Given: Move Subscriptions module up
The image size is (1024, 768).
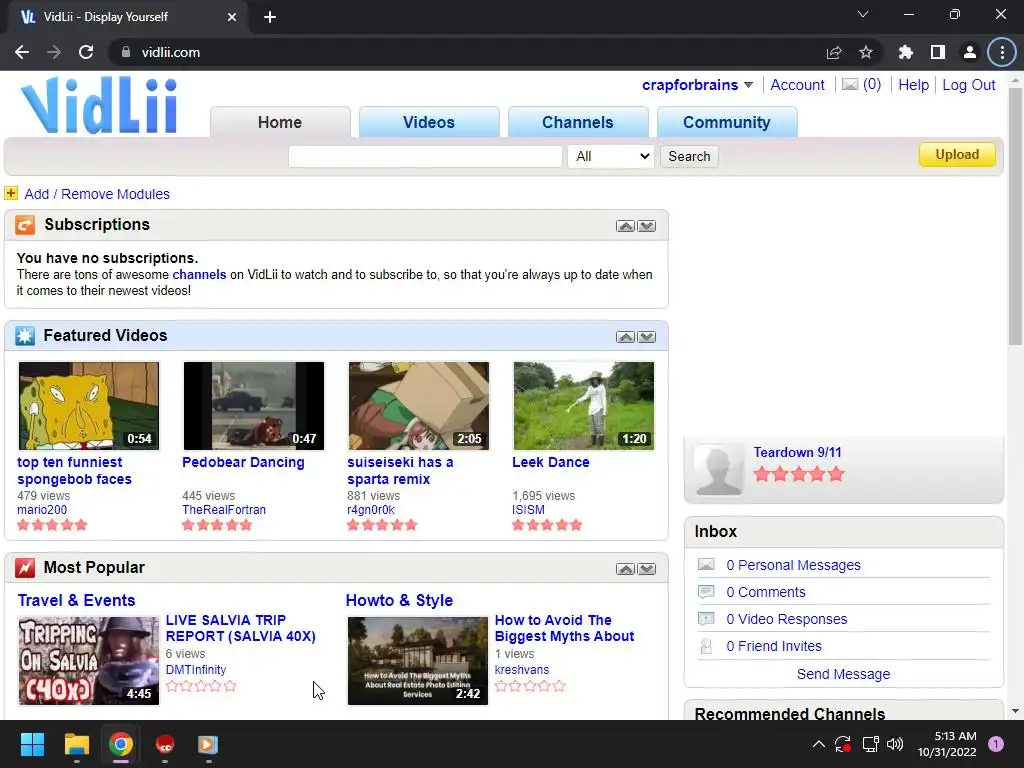Looking at the screenshot, I should 625,226.
